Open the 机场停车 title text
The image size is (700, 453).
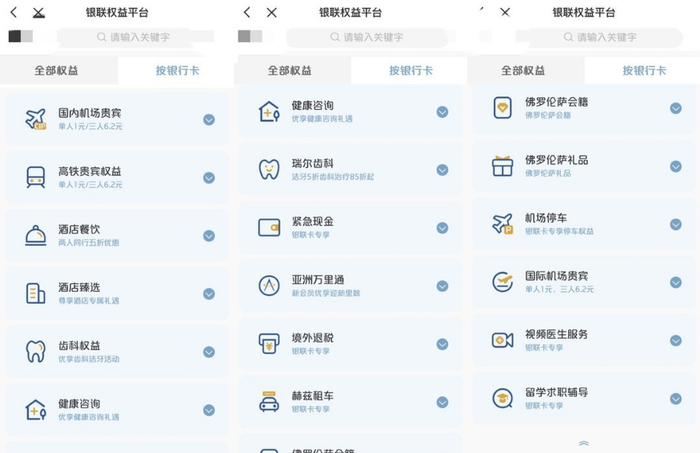point(546,218)
